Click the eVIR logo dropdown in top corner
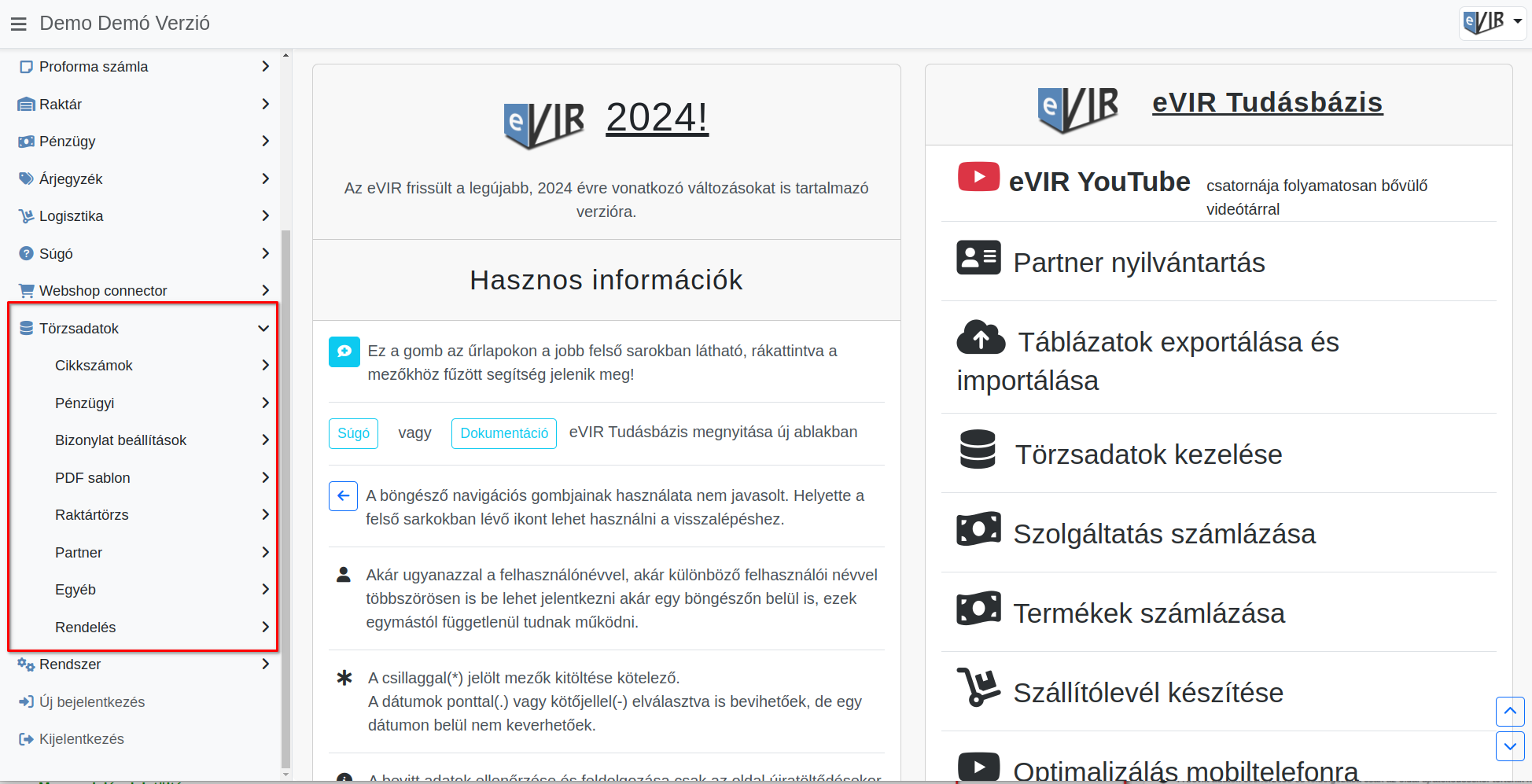The height and width of the screenshot is (784, 1532). 1492,23
